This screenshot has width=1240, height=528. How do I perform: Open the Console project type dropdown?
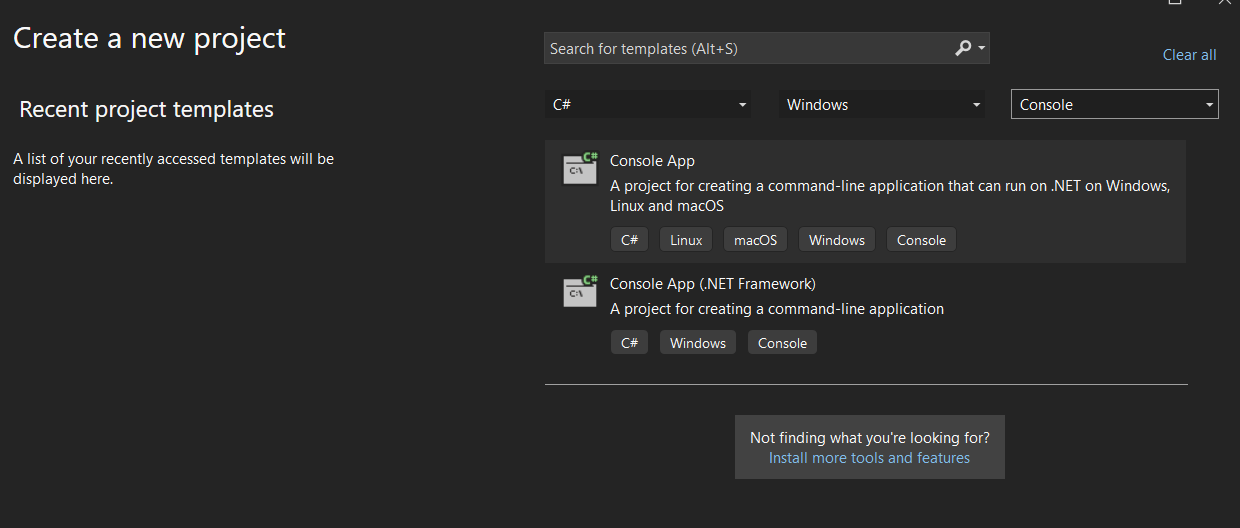click(1115, 104)
